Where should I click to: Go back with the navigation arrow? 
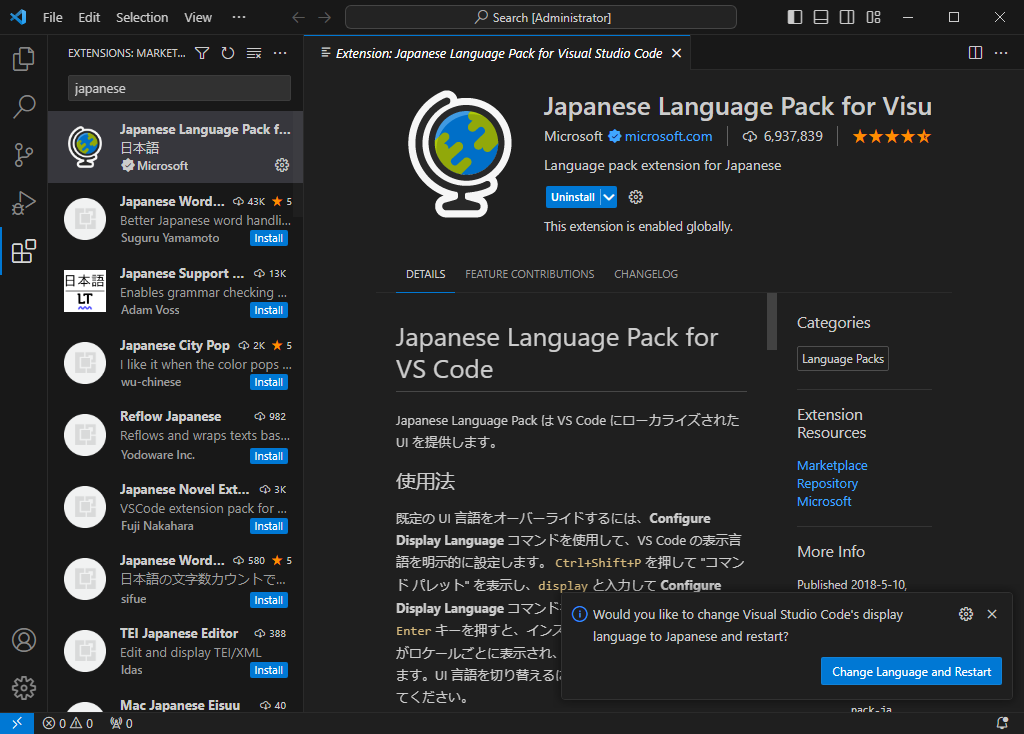point(298,17)
